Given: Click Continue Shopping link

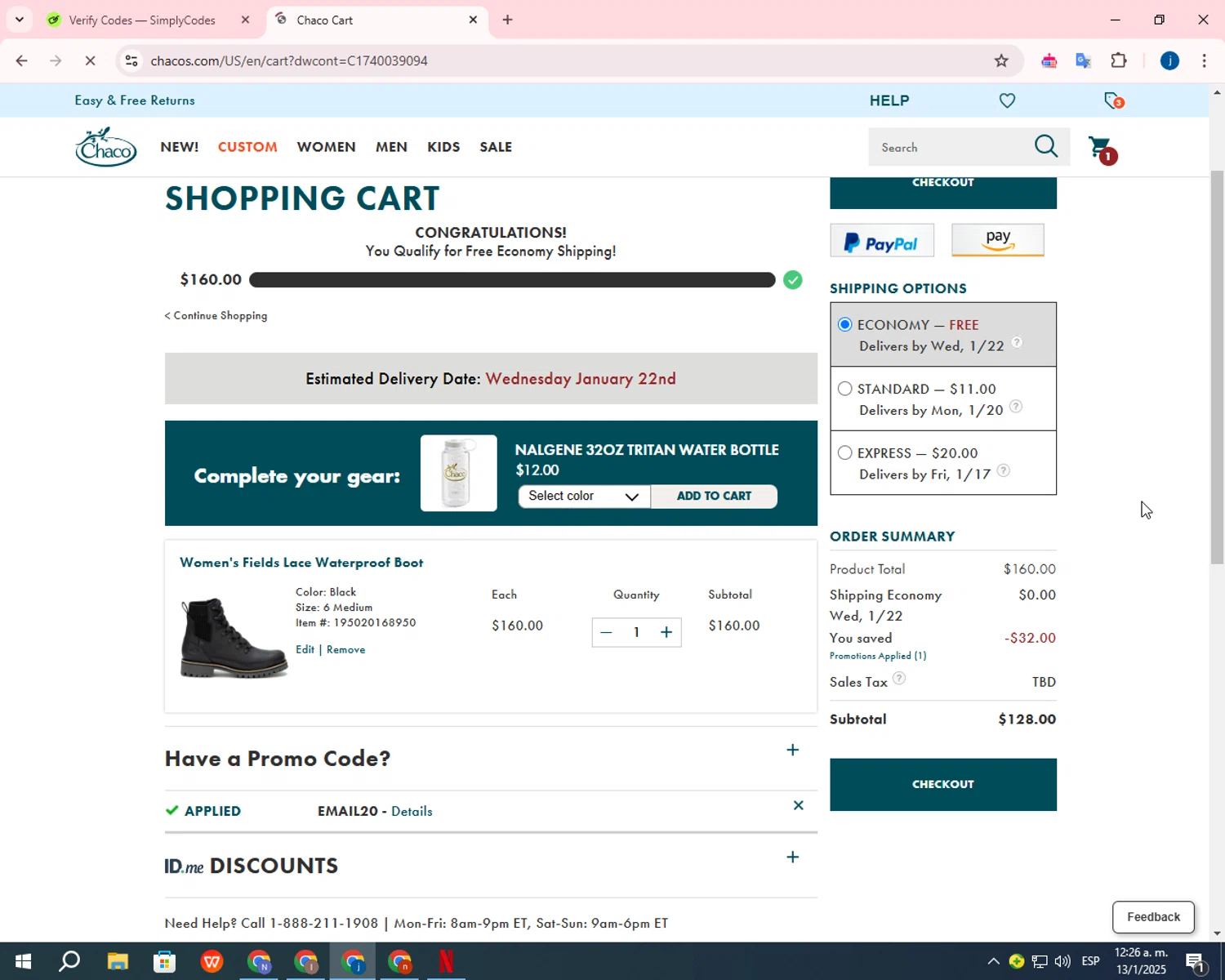Looking at the screenshot, I should point(216,316).
